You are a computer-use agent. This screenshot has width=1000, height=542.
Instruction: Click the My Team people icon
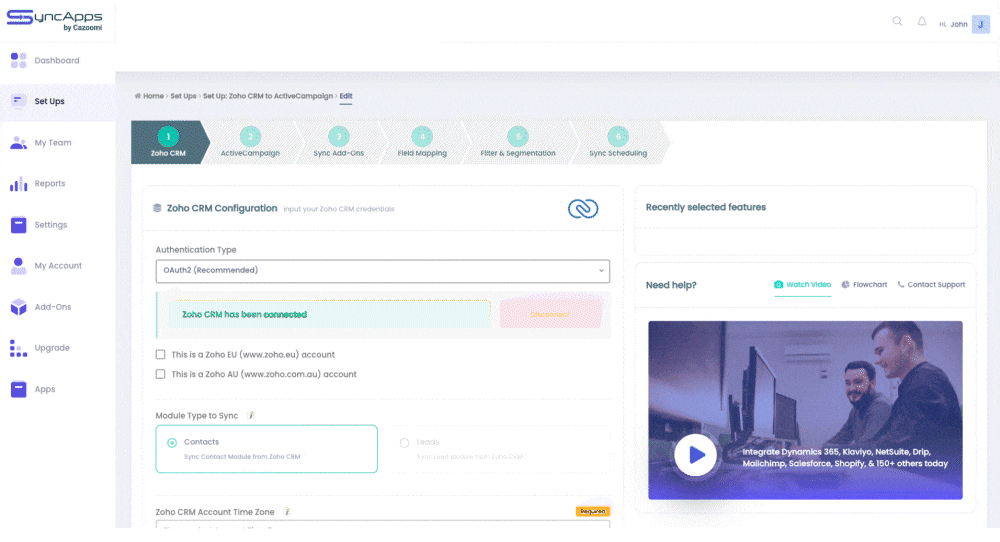point(18,143)
